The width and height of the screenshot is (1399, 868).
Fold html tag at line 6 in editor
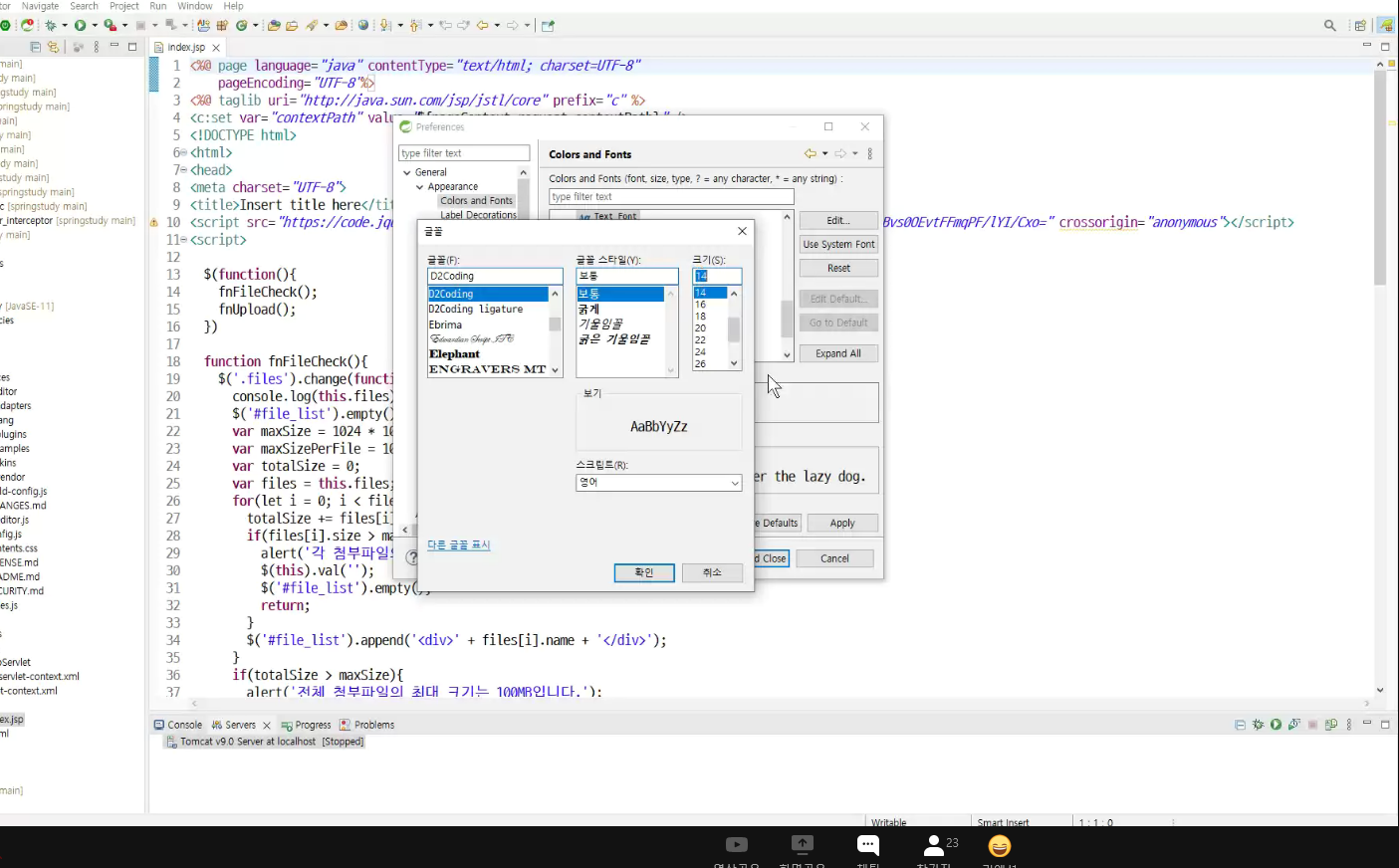pyautogui.click(x=184, y=153)
